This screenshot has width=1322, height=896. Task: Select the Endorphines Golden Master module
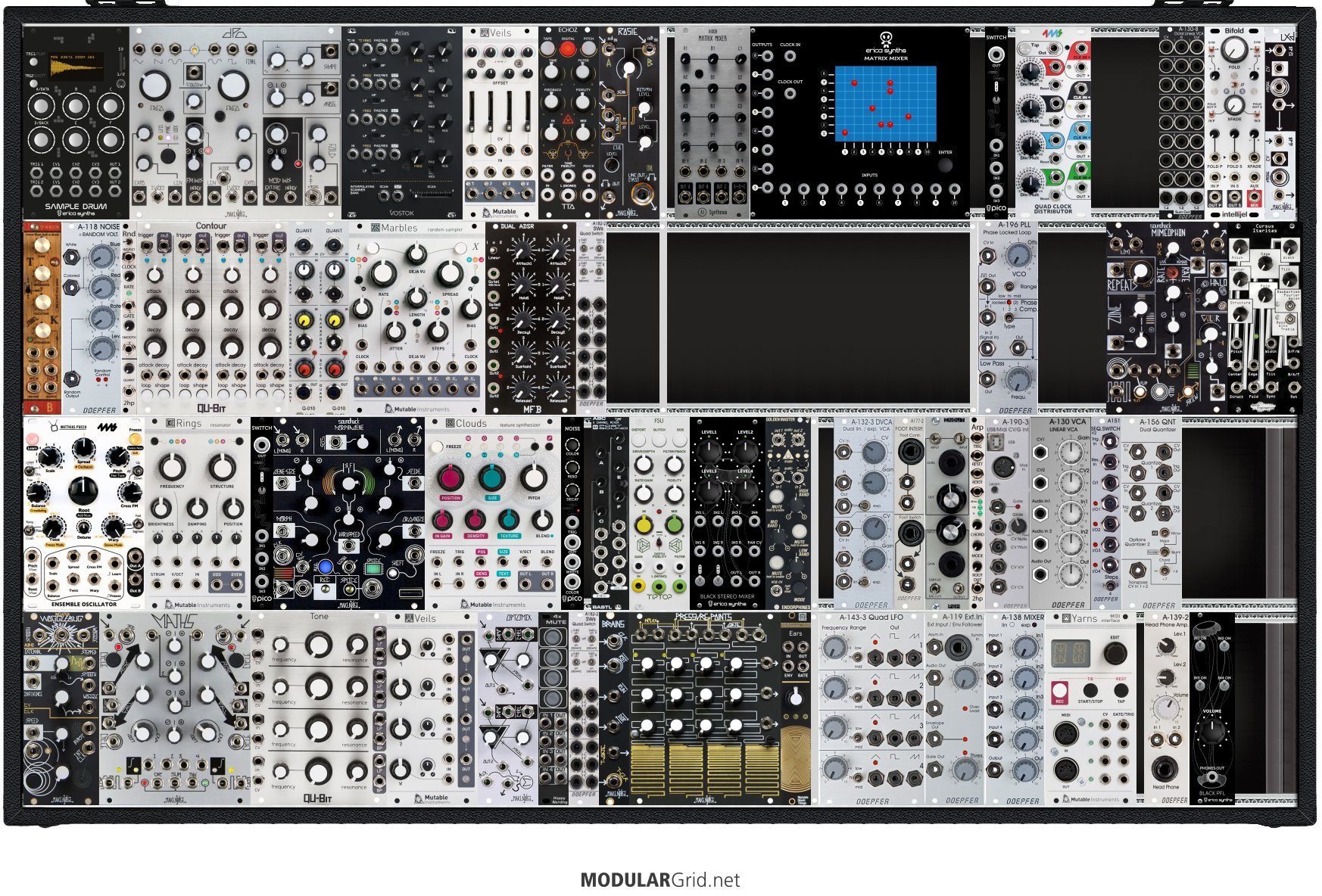[788, 513]
